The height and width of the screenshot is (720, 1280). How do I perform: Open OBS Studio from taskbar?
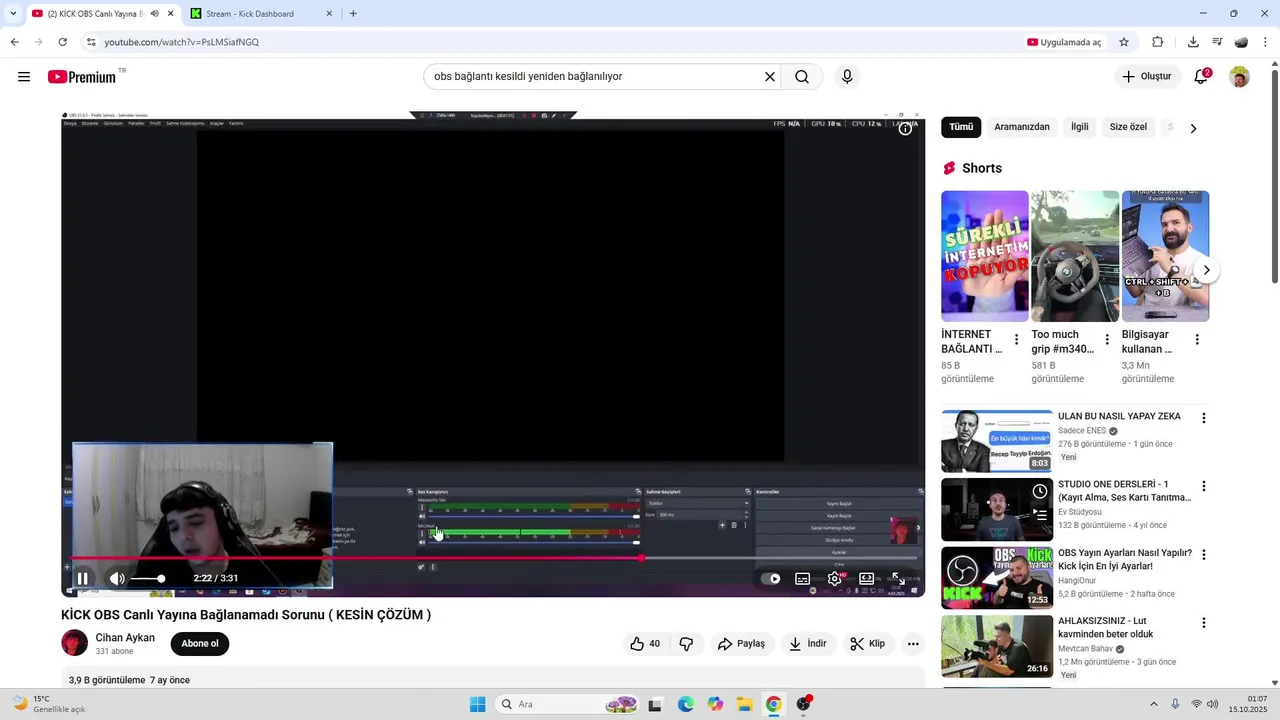(803, 704)
